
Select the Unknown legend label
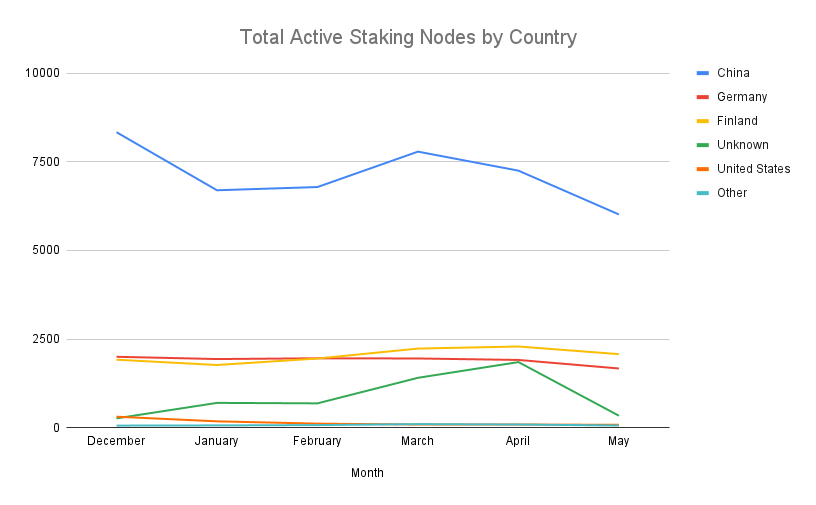[x=742, y=145]
